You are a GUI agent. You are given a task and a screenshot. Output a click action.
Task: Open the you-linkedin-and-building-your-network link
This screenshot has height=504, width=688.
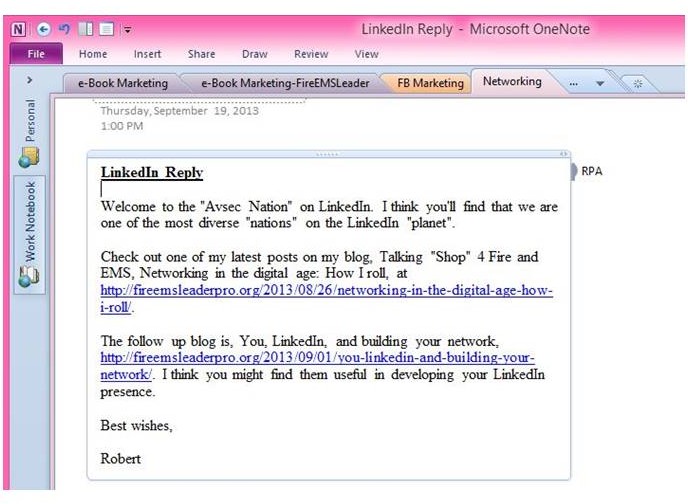pyautogui.click(x=318, y=366)
